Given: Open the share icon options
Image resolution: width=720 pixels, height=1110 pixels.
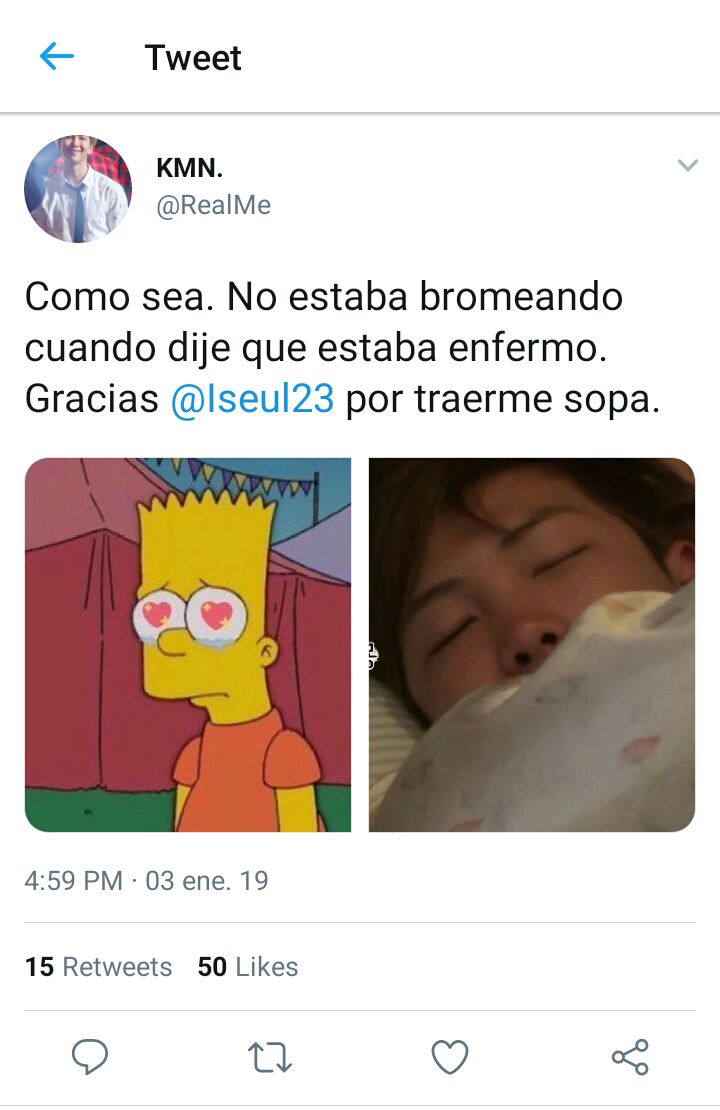Looking at the screenshot, I should click(630, 1057).
